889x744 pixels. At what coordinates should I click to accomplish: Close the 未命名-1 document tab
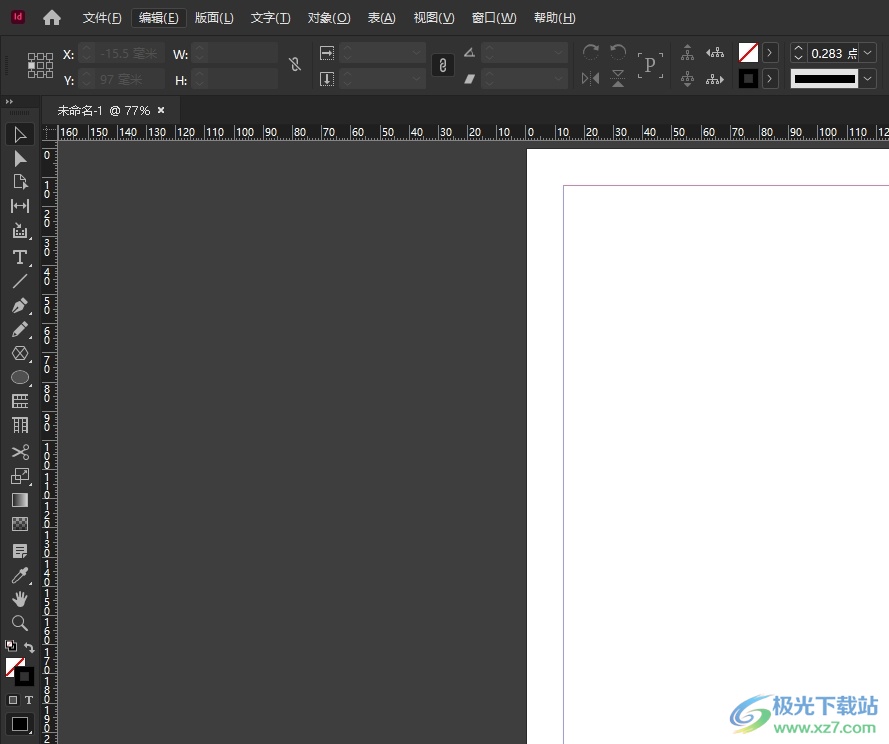pyautogui.click(x=161, y=110)
